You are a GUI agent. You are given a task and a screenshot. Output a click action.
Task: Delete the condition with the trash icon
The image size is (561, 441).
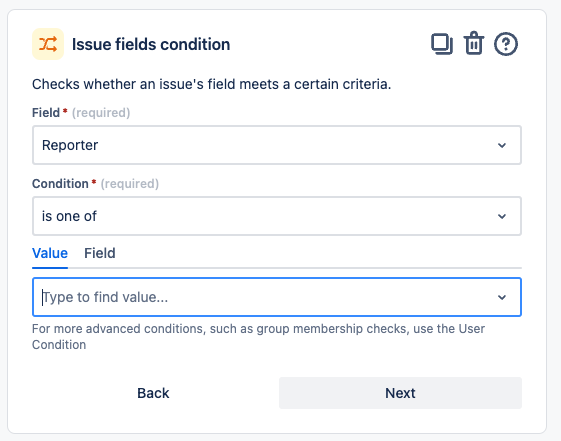pyautogui.click(x=474, y=43)
